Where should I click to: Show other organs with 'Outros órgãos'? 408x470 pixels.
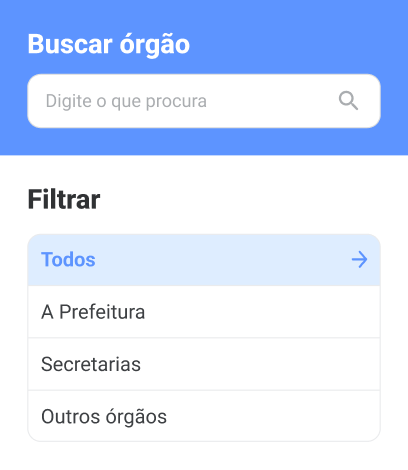click(204, 416)
